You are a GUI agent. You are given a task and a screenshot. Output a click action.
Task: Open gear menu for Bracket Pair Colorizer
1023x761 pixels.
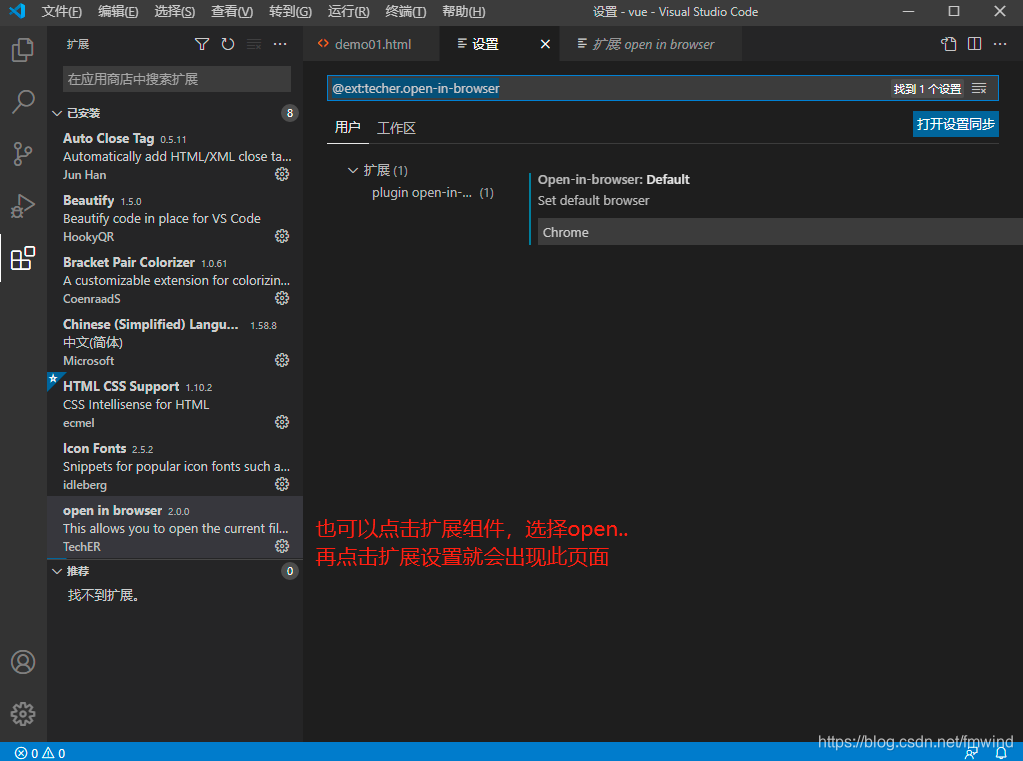tap(282, 298)
